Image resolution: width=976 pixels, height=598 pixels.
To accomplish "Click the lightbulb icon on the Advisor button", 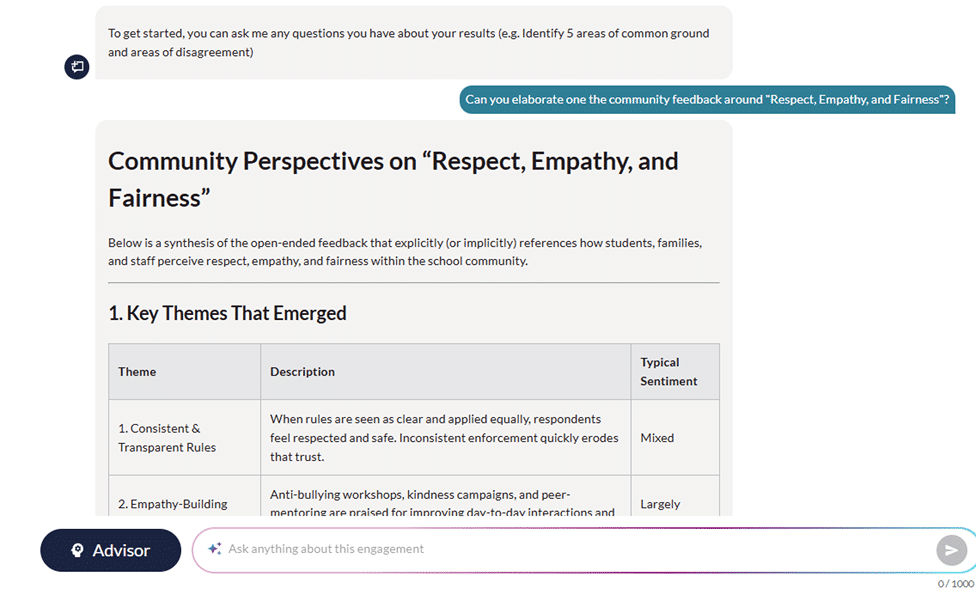I will [x=77, y=551].
